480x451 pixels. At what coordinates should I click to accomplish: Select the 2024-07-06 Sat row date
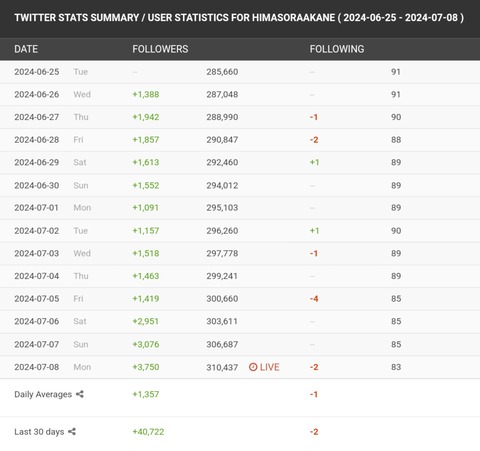click(x=37, y=321)
